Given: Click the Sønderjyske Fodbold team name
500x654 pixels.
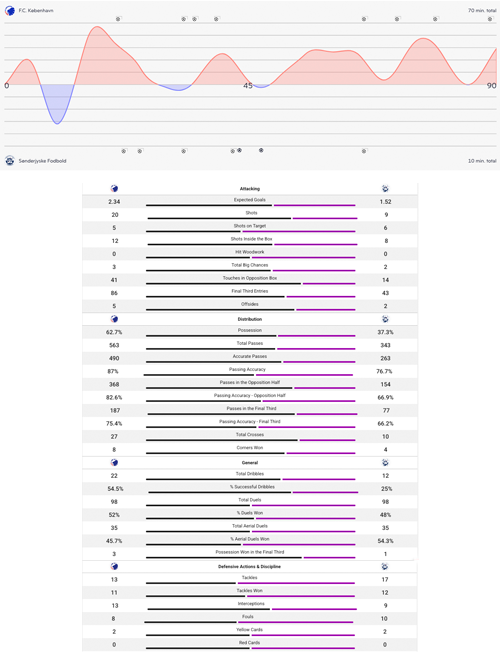Looking at the screenshot, I should coord(43,161).
